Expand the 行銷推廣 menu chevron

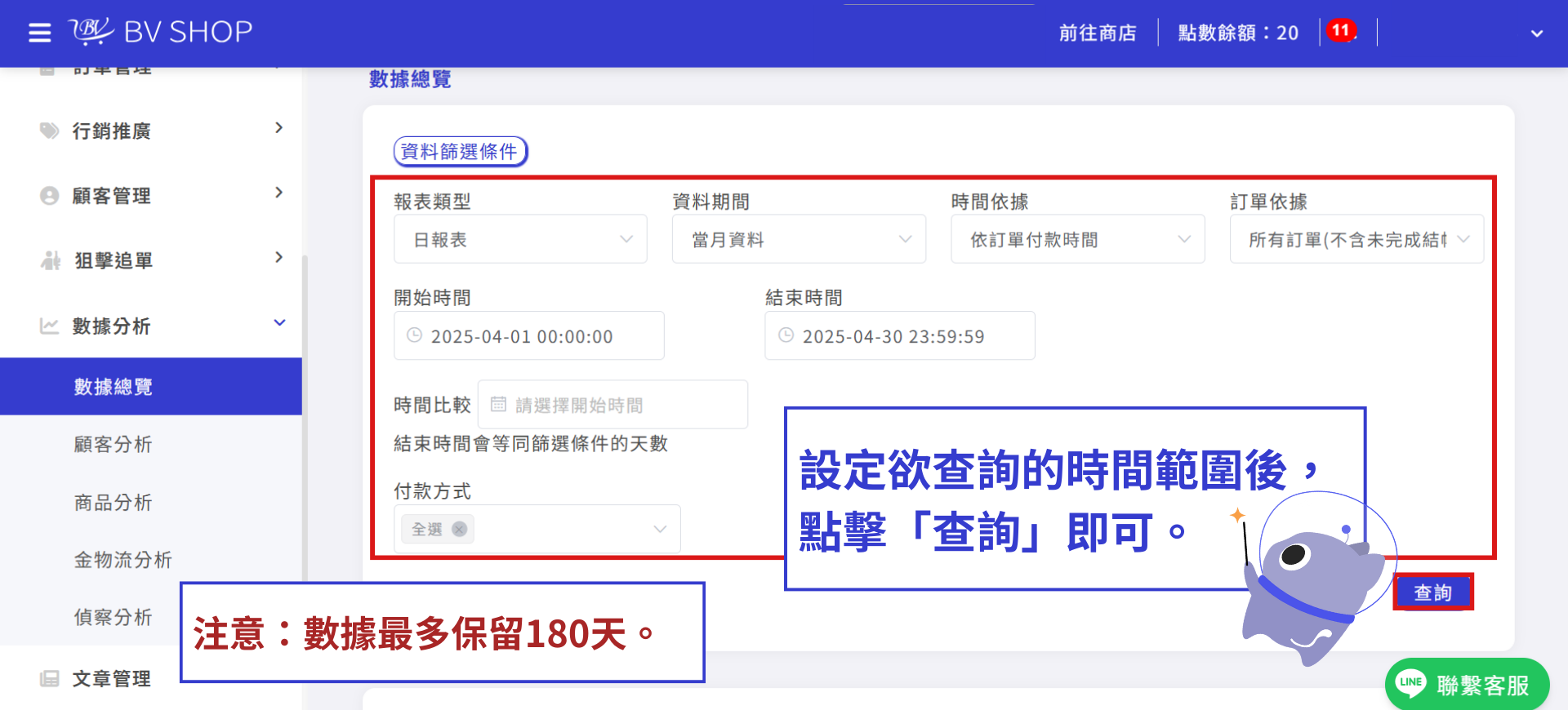(279, 128)
